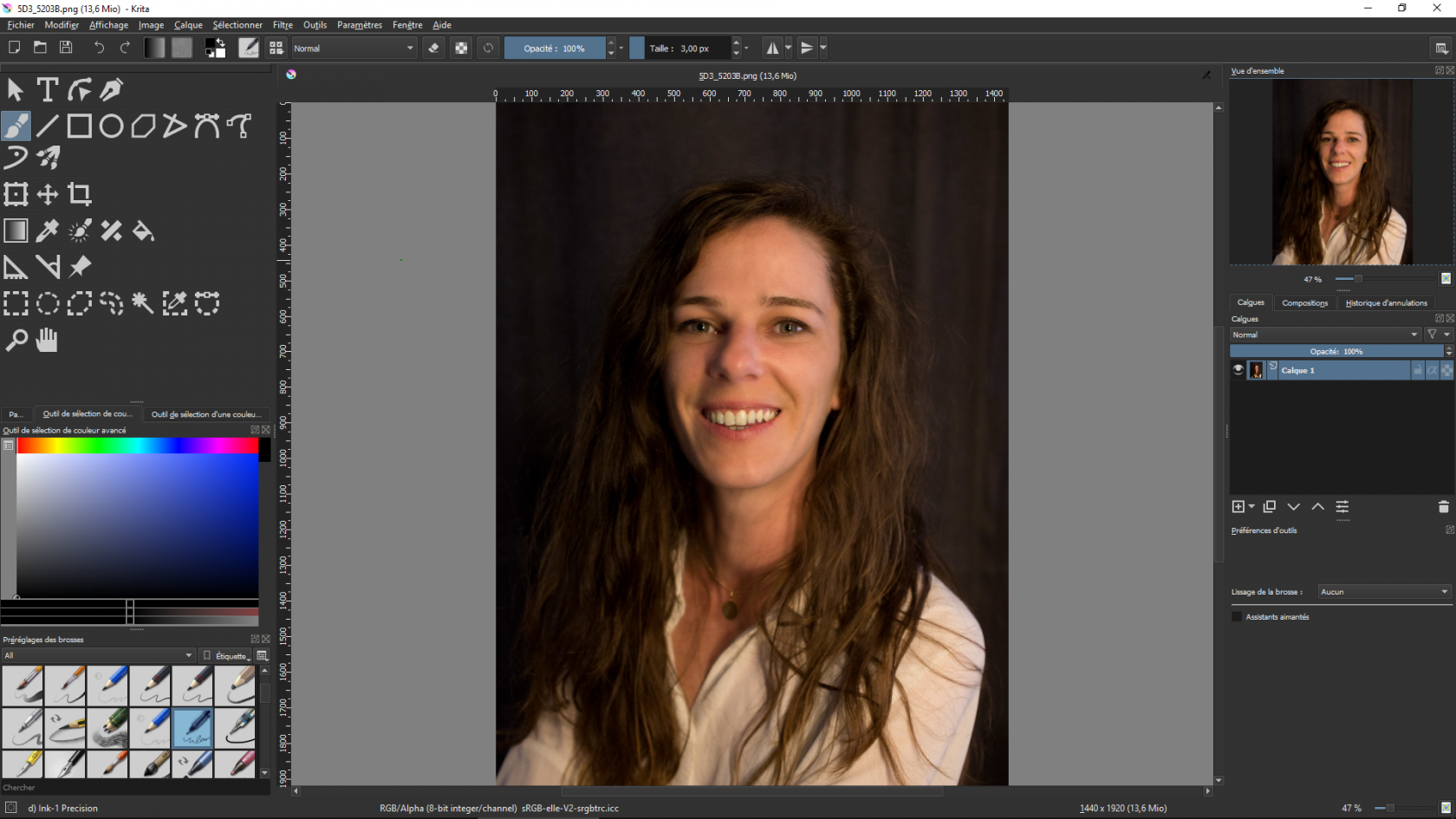Open layer properties sliders icon

tap(1342, 507)
